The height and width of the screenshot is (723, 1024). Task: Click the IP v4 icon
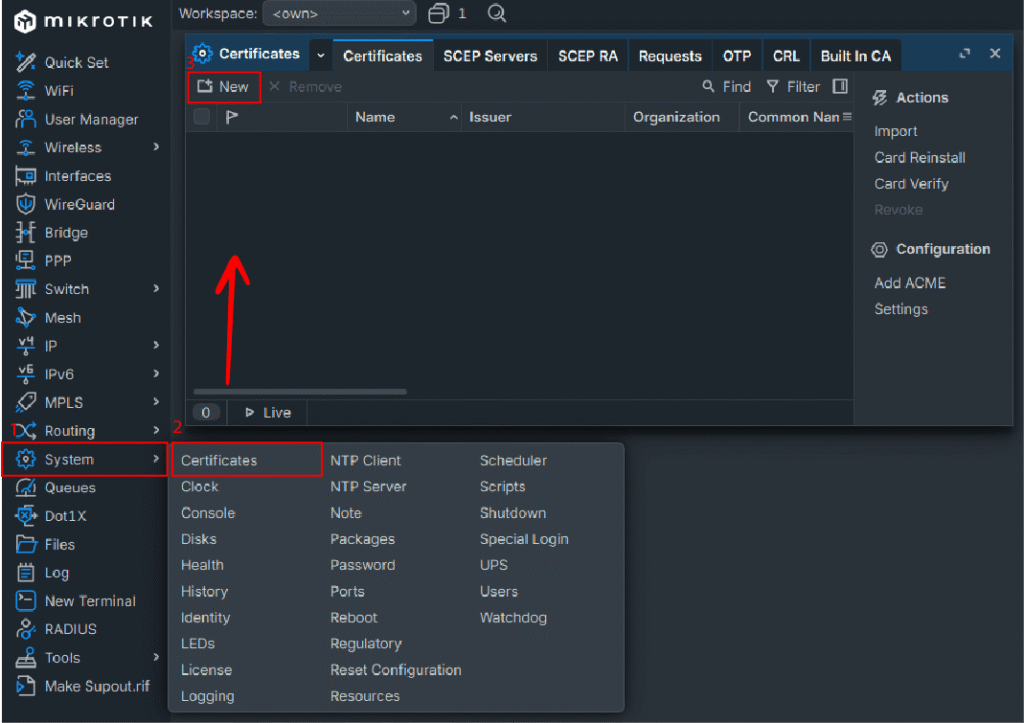click(25, 345)
